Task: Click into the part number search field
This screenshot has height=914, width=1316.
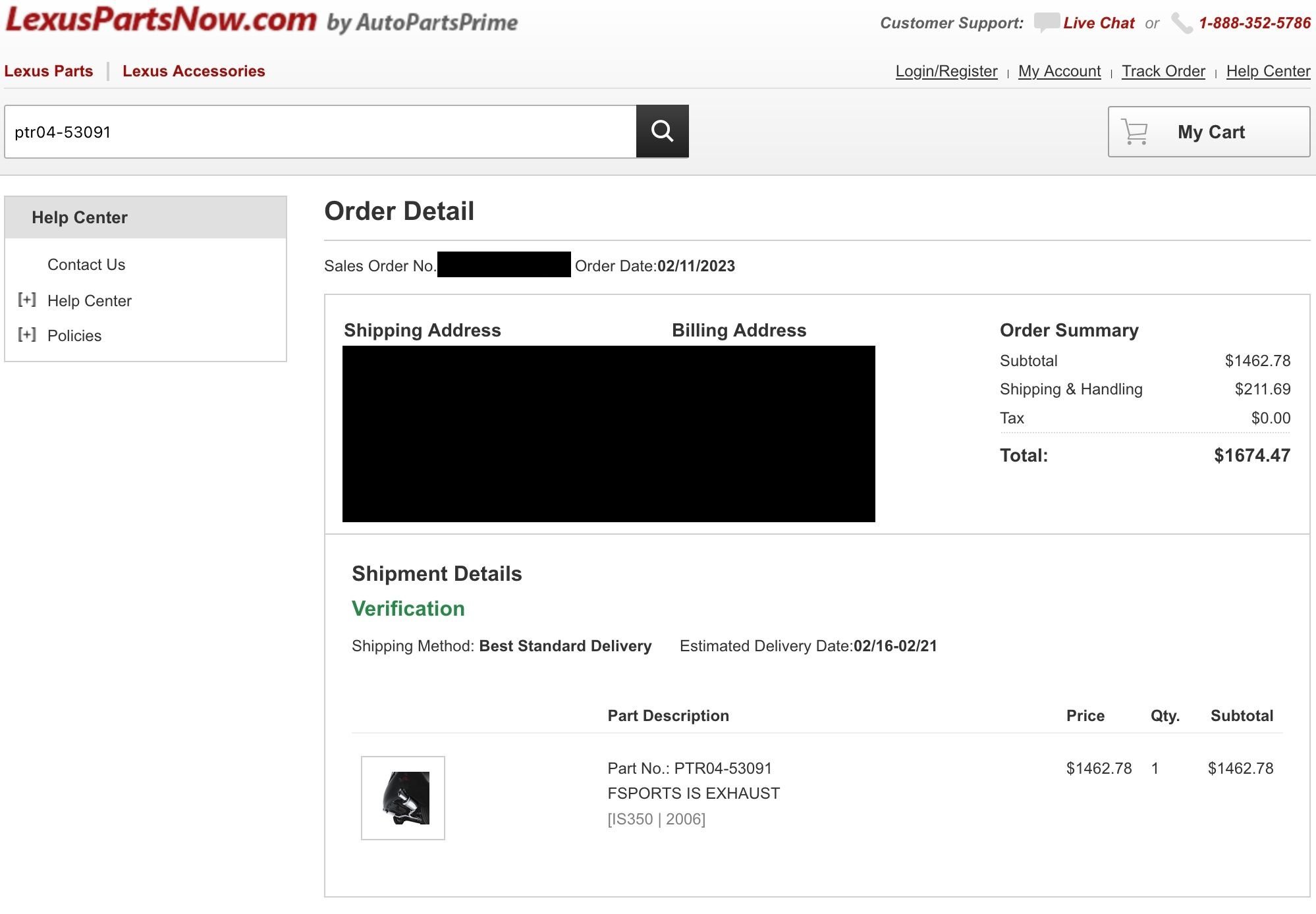Action: (320, 132)
